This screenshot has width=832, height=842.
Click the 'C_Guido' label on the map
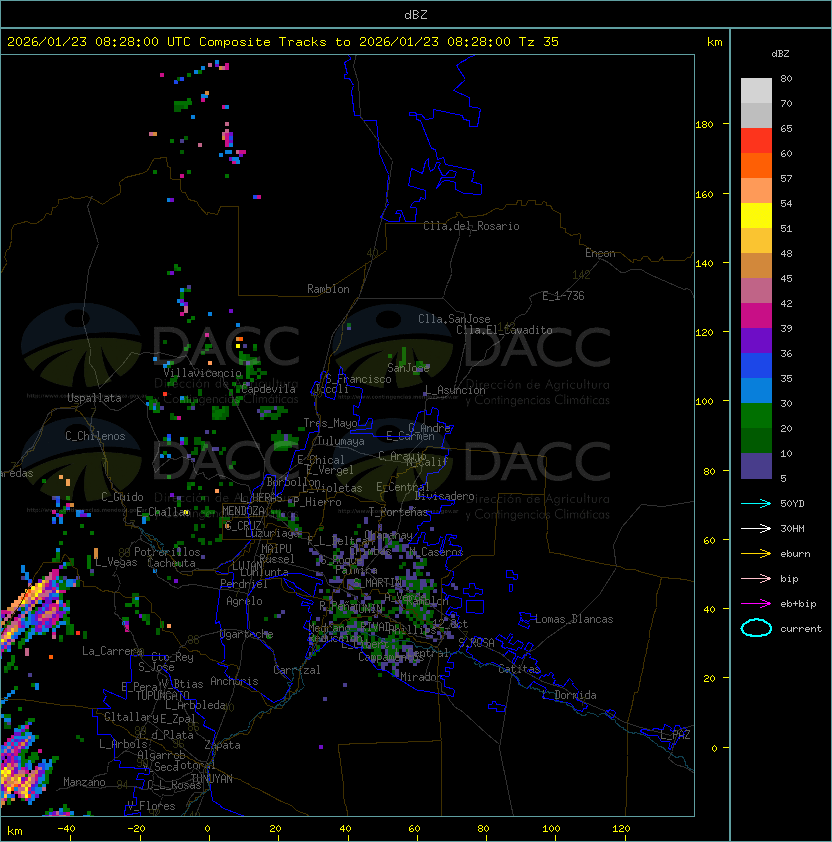(122, 497)
